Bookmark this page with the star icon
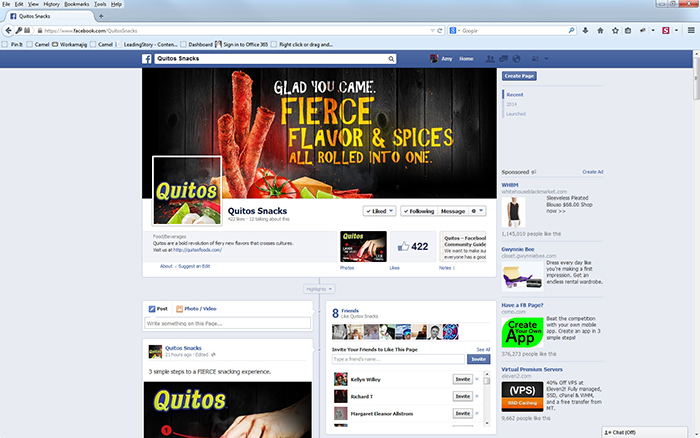The image size is (700, 438). pyautogui.click(x=615, y=30)
